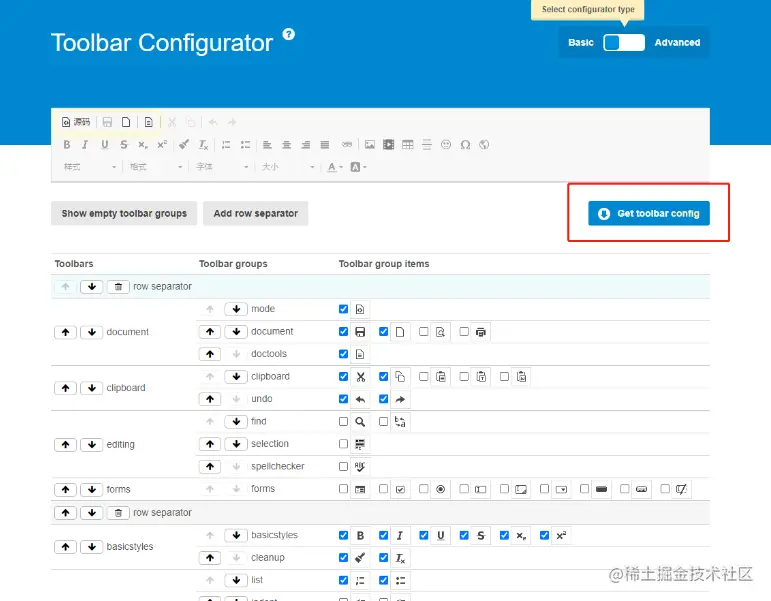771x601 pixels.
Task: Delete the second row separator with trash icon
Action: 118,513
